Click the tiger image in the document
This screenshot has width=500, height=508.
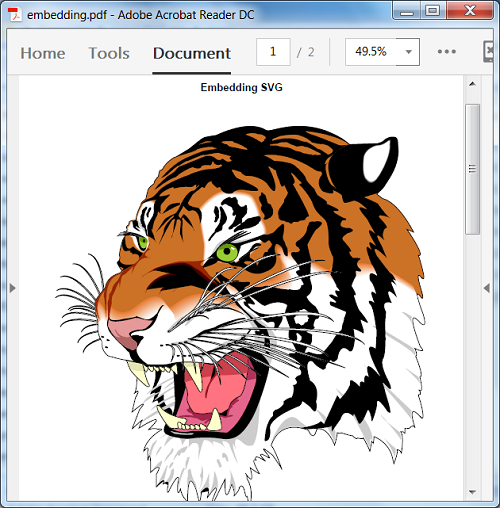pyautogui.click(x=240, y=312)
